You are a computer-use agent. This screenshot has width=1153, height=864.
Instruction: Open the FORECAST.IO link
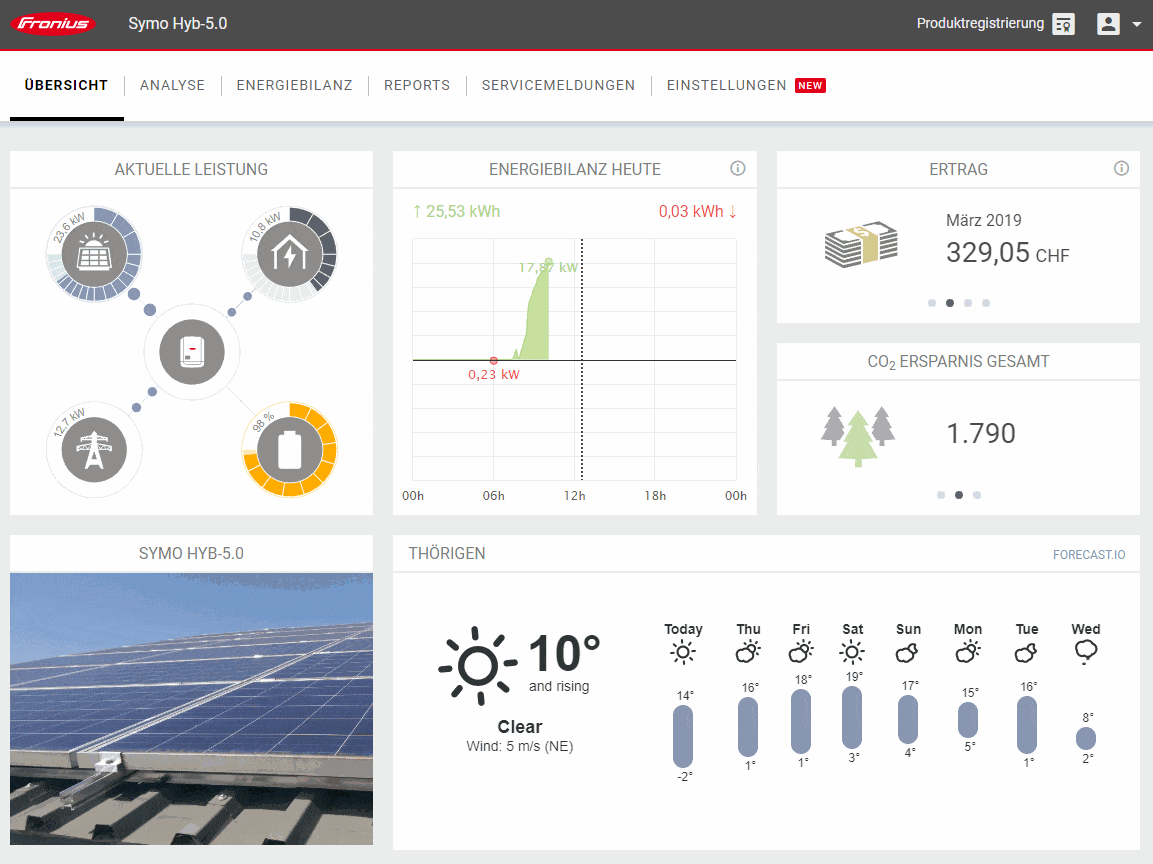pyautogui.click(x=1089, y=554)
